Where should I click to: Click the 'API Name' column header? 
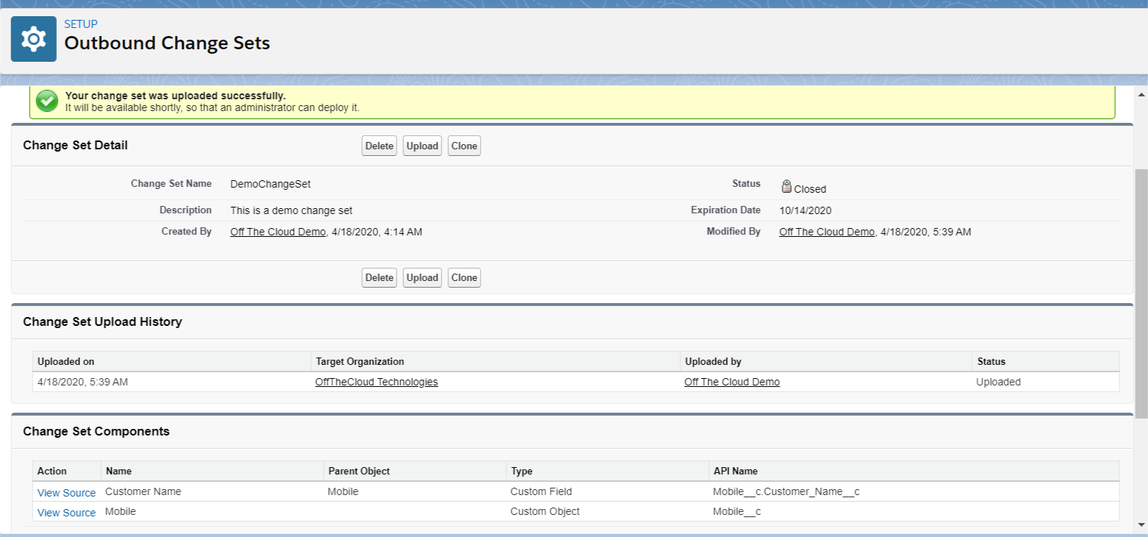tap(914, 471)
